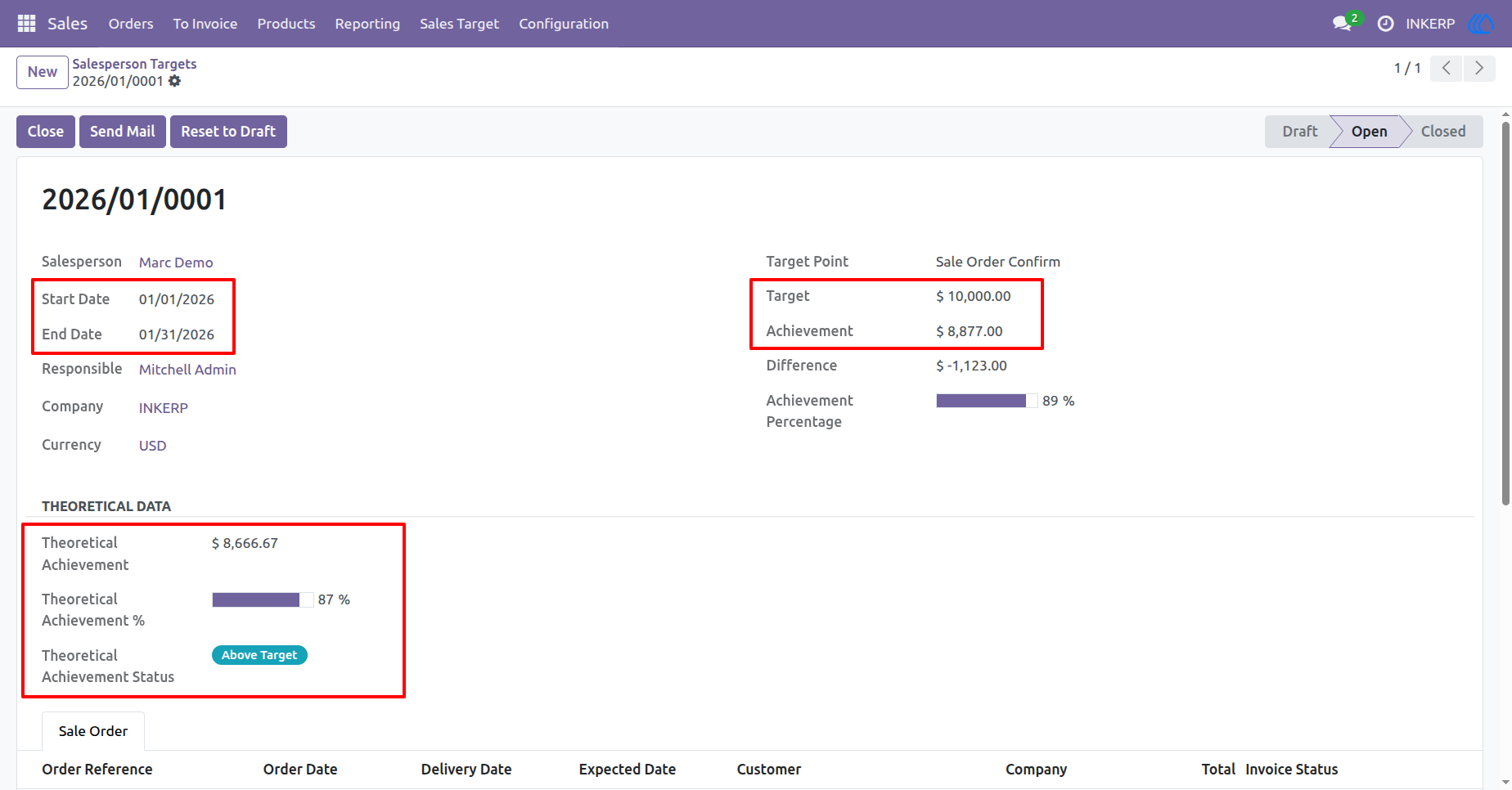The image size is (1512, 790).
Task: Click the Close target button
Action: point(46,132)
